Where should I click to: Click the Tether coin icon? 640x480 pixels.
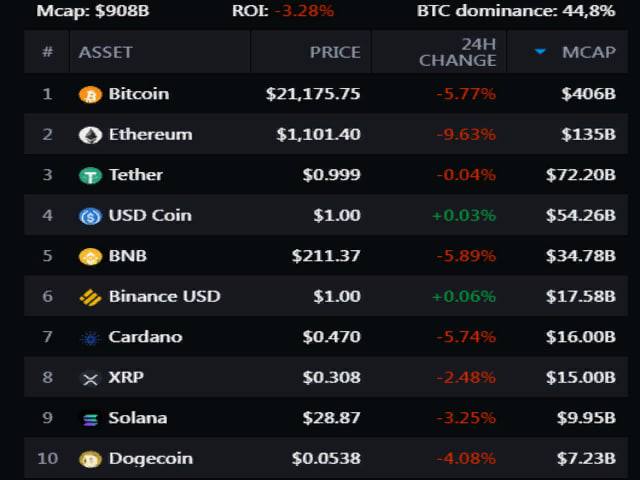click(90, 176)
